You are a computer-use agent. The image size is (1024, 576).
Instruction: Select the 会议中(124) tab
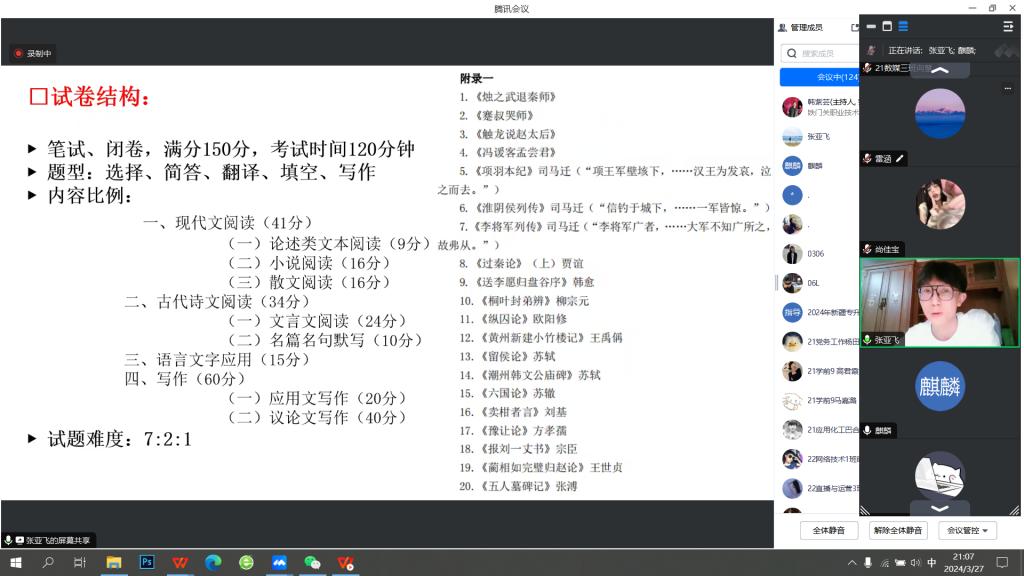[820, 77]
